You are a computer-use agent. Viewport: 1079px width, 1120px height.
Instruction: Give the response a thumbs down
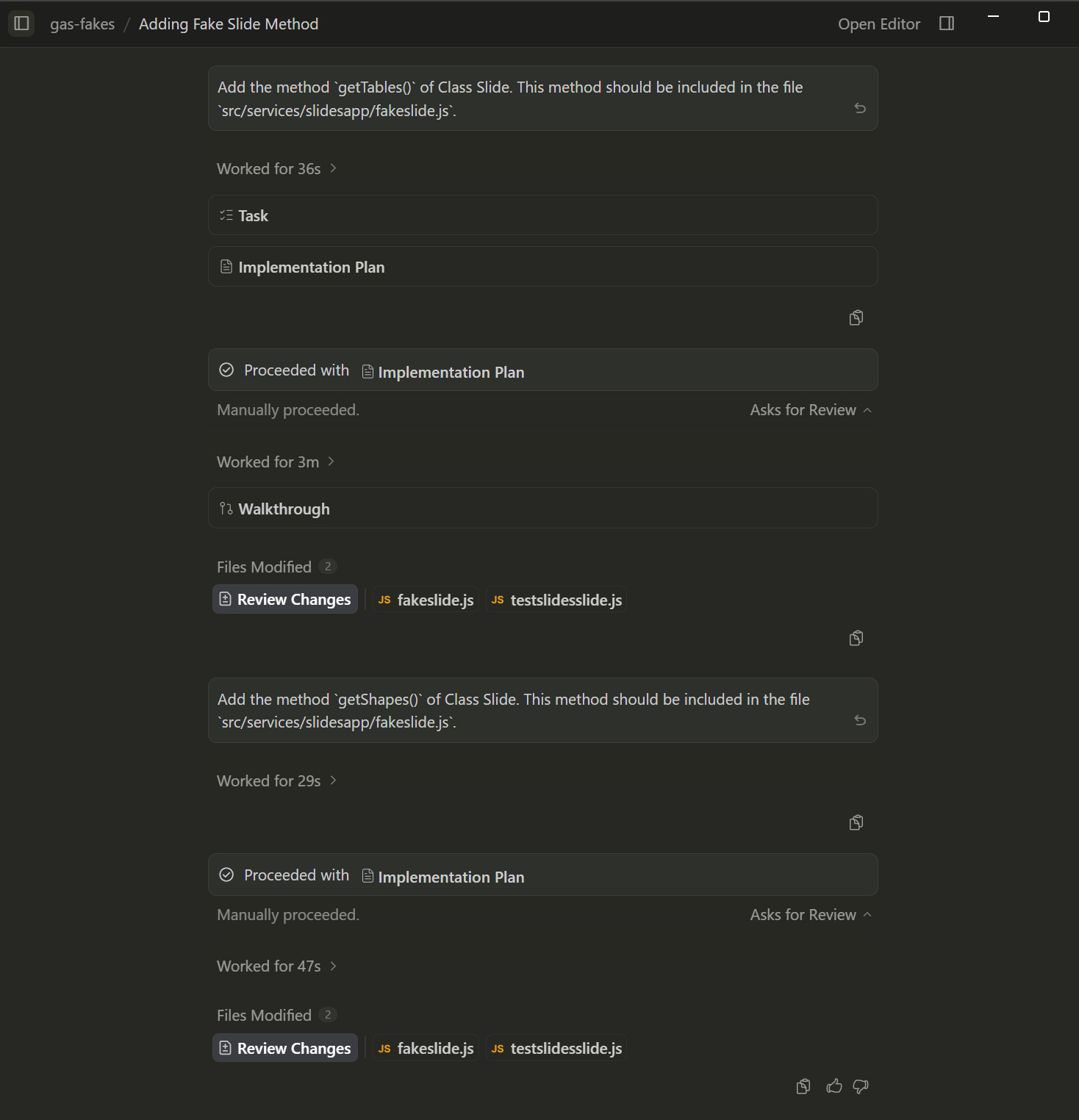click(x=861, y=1086)
